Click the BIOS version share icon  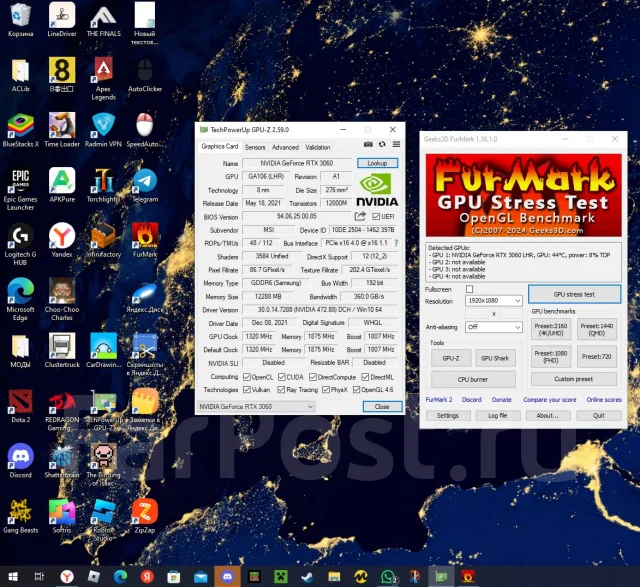(360, 216)
